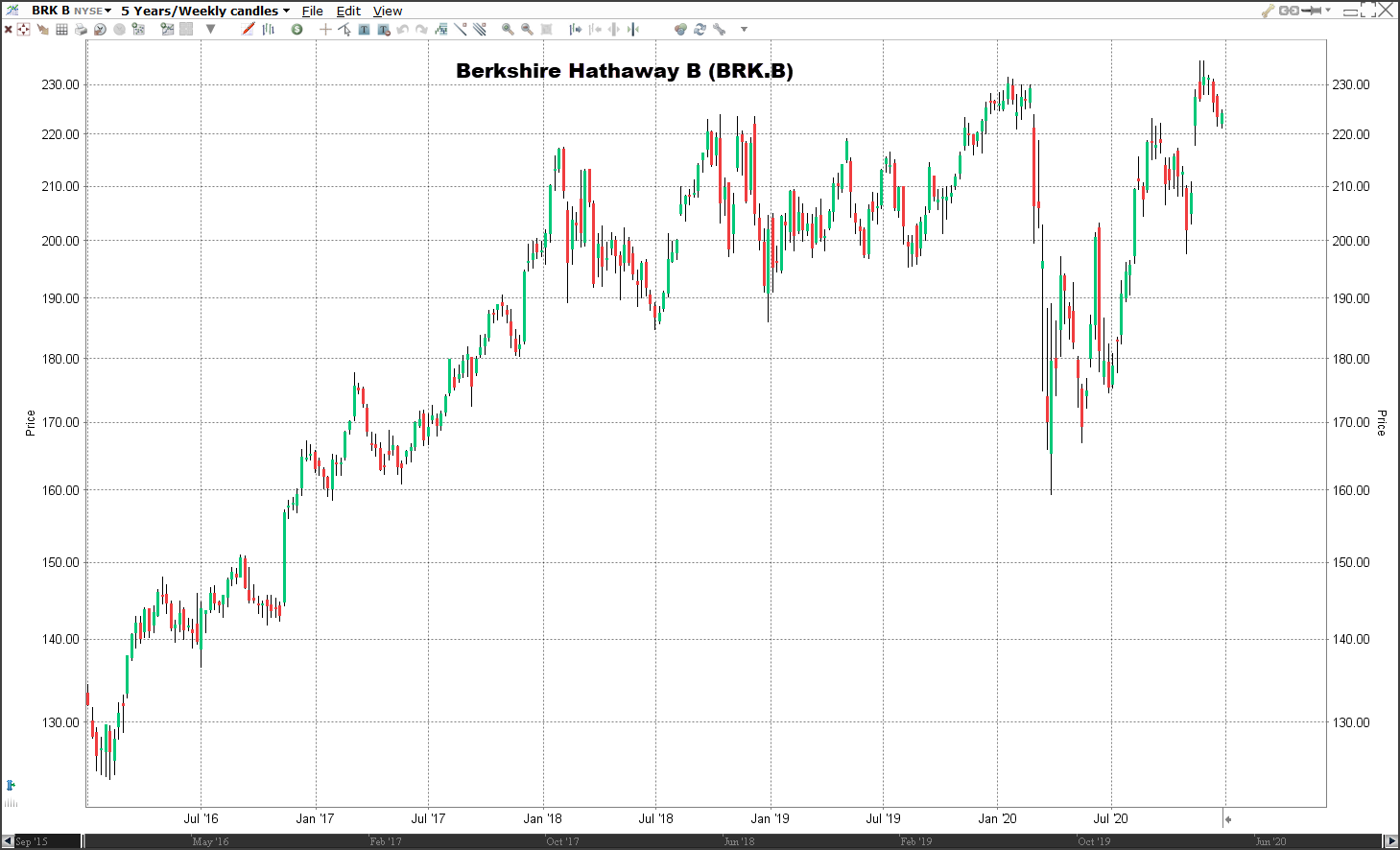Open the View menu
This screenshot has width=1400, height=850.
tap(388, 11)
